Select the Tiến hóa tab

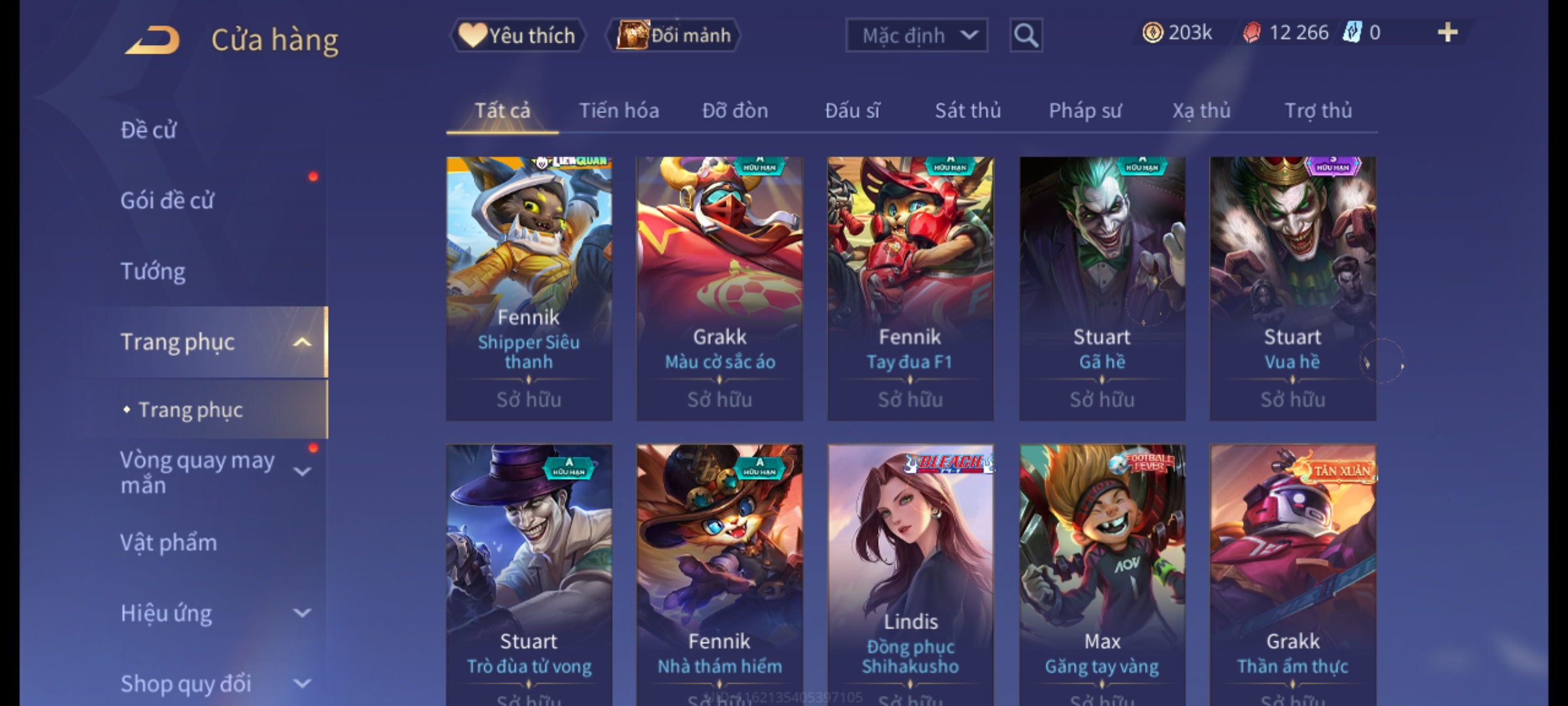pyautogui.click(x=619, y=110)
